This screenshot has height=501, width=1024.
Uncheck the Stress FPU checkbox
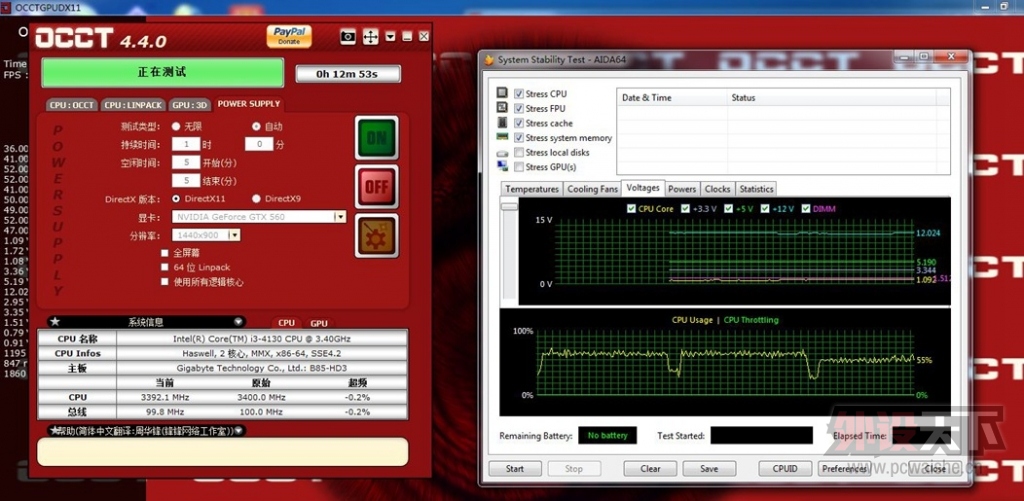click(519, 108)
